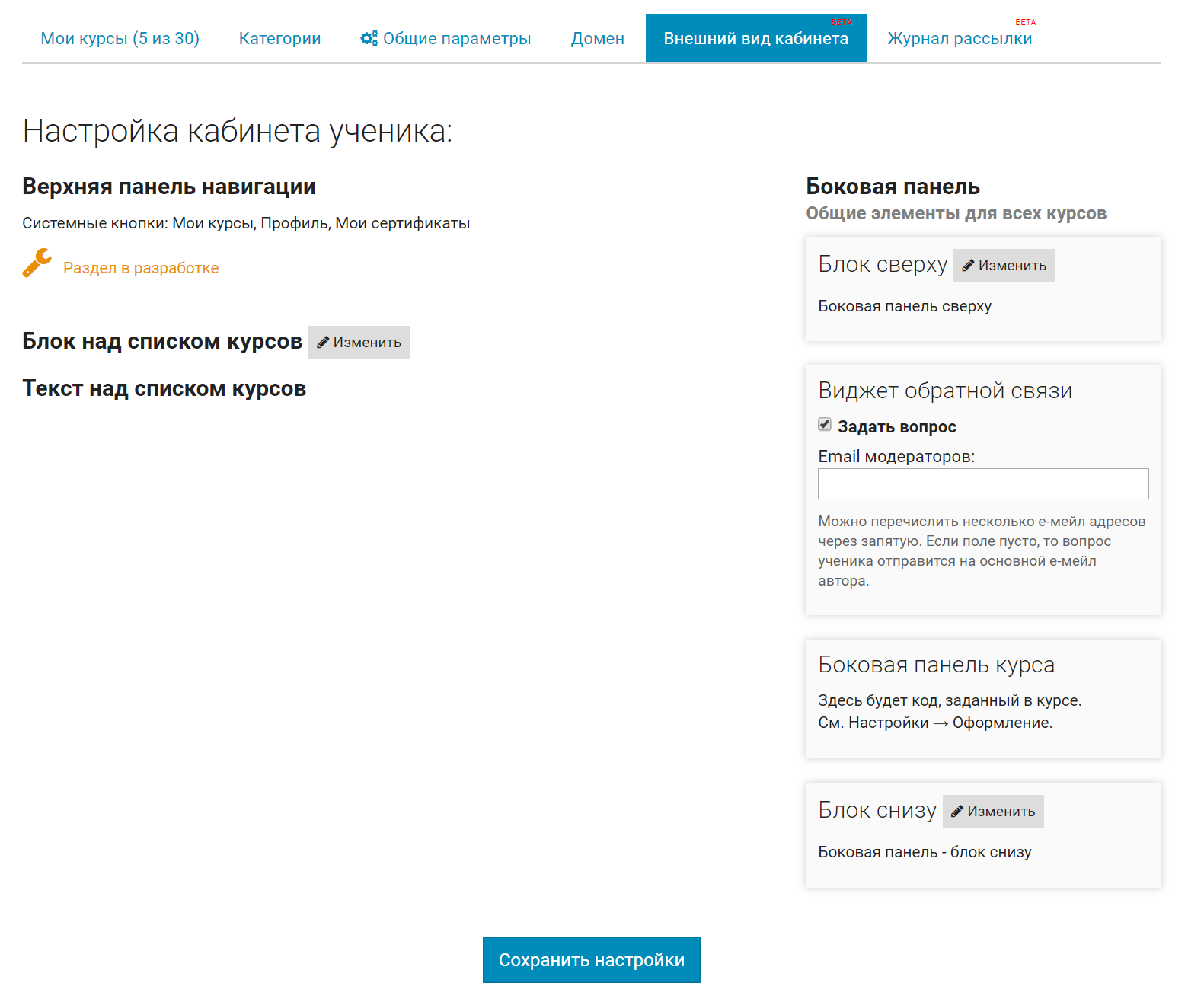Click the pencil icon next to Блок сверху
Image resolution: width=1204 pixels, height=986 pixels.
point(968,266)
